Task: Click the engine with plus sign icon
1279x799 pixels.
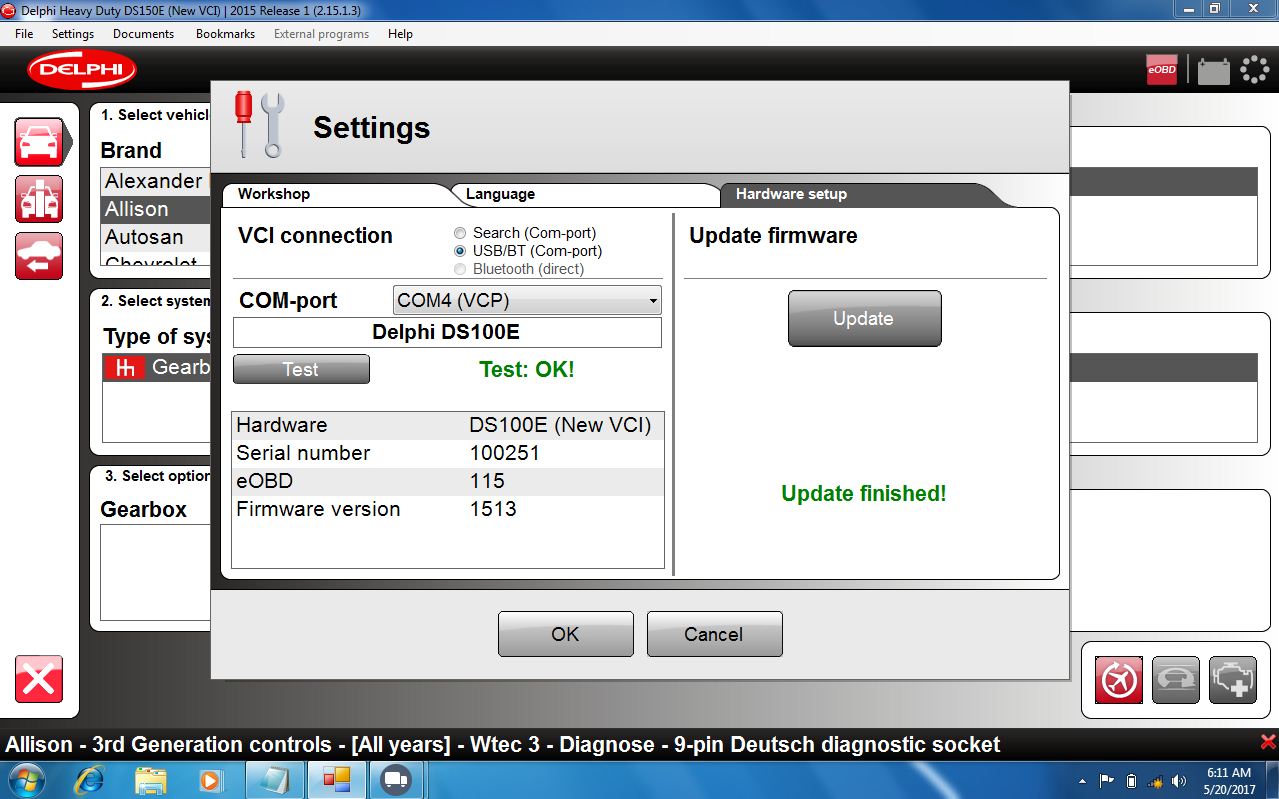Action: [1233, 680]
